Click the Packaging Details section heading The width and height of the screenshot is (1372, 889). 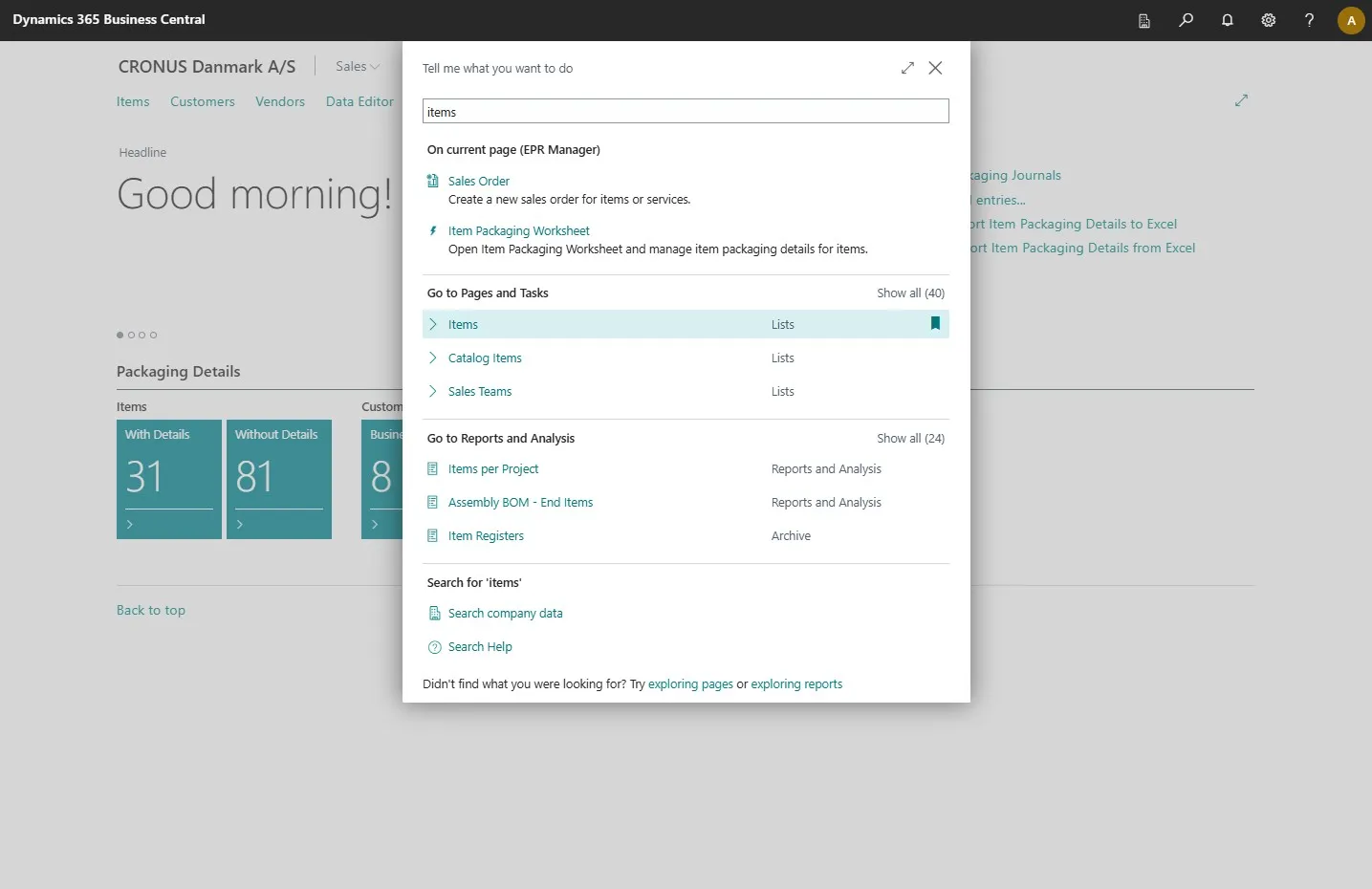coord(179,372)
